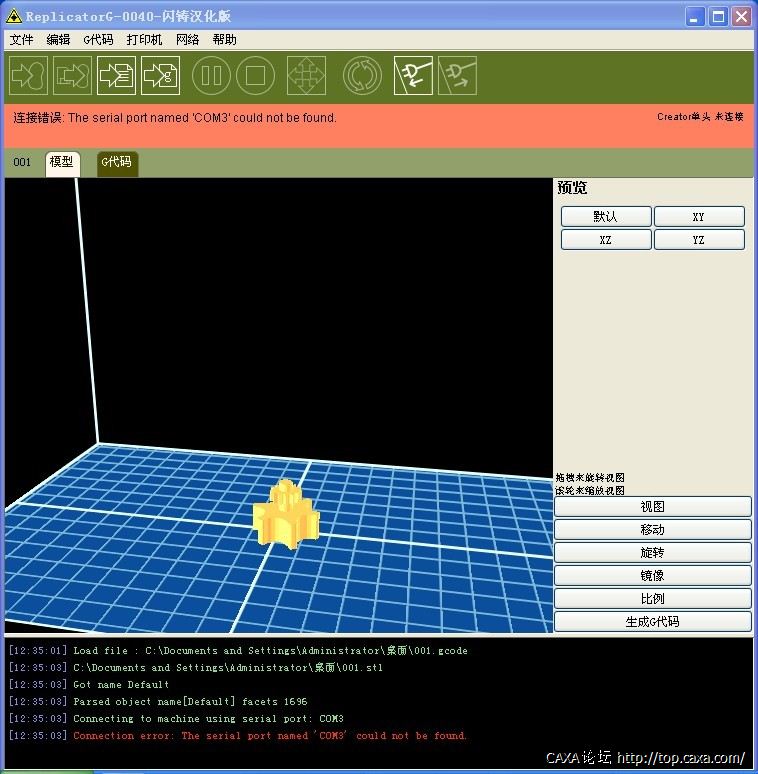Click the 'Load file' 001.gcode log line
The height and width of the screenshot is (774, 758).
pyautogui.click(x=238, y=651)
